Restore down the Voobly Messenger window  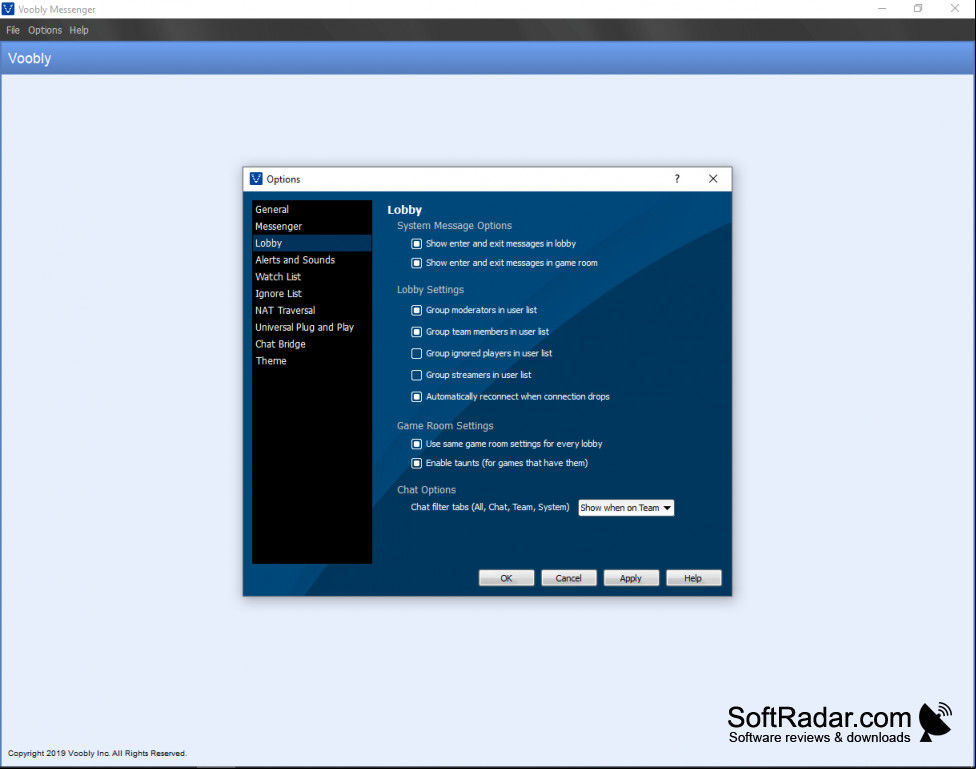coord(918,9)
